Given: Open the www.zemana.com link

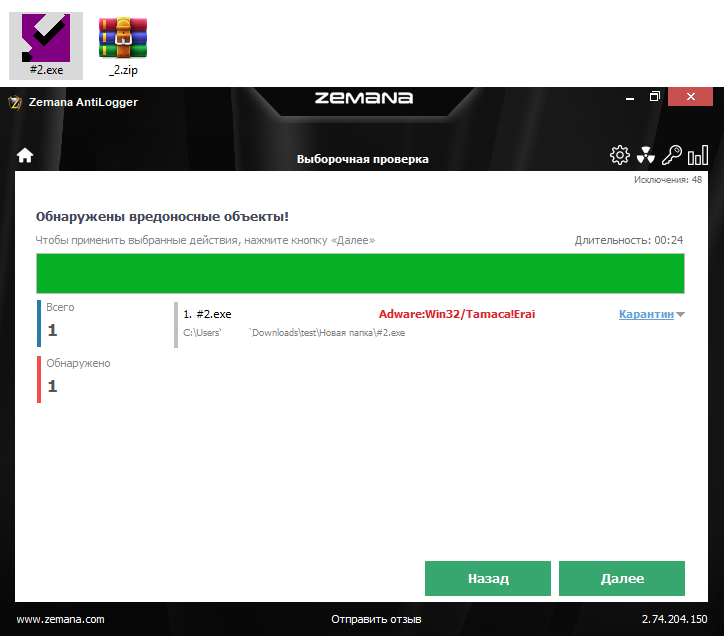Looking at the screenshot, I should [60, 619].
